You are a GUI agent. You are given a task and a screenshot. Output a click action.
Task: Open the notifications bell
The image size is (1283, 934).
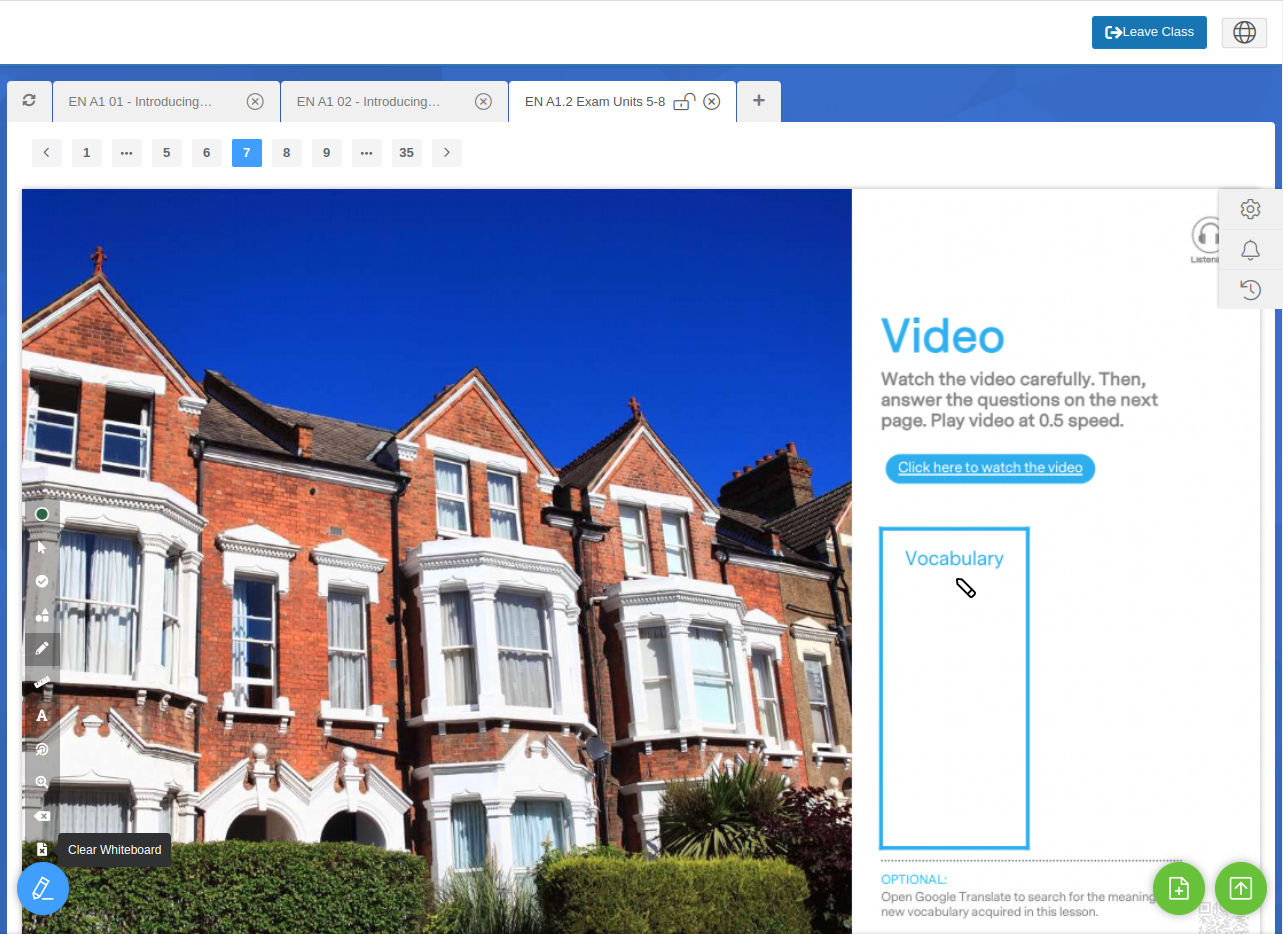pyautogui.click(x=1250, y=249)
